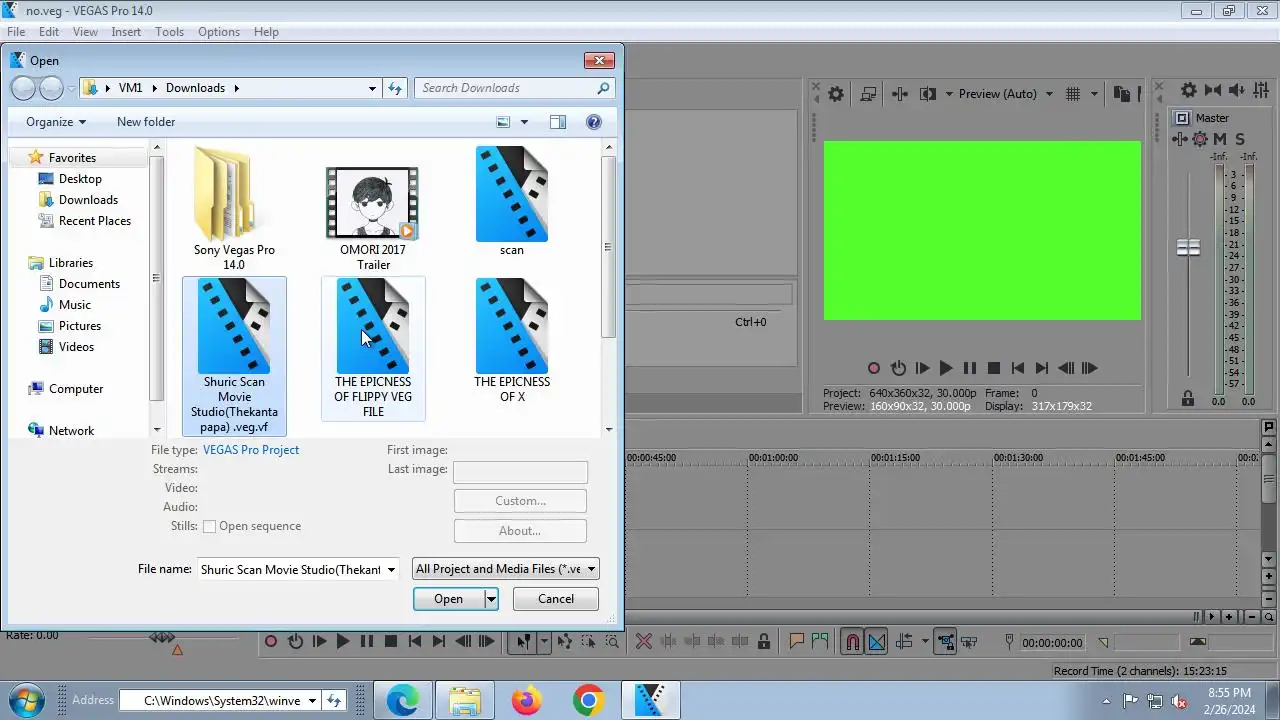This screenshot has height=720, width=1280.
Task: Open the View menu
Action: pyautogui.click(x=85, y=32)
